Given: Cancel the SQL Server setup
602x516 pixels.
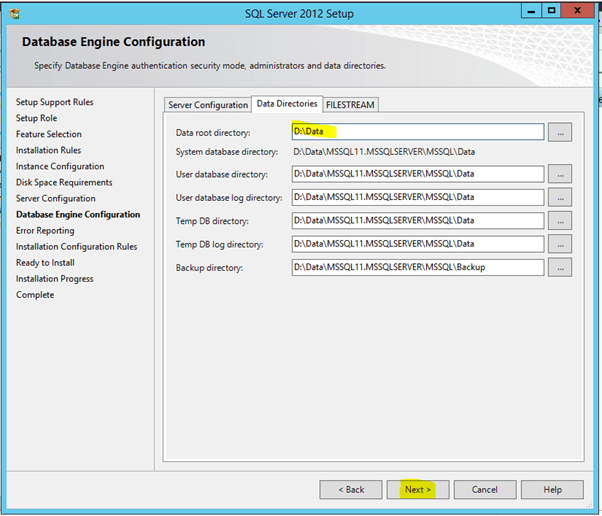Looking at the screenshot, I should click(x=485, y=490).
